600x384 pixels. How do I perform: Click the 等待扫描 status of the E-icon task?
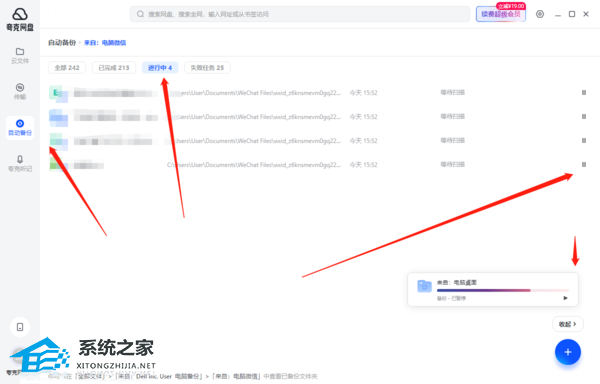point(452,93)
